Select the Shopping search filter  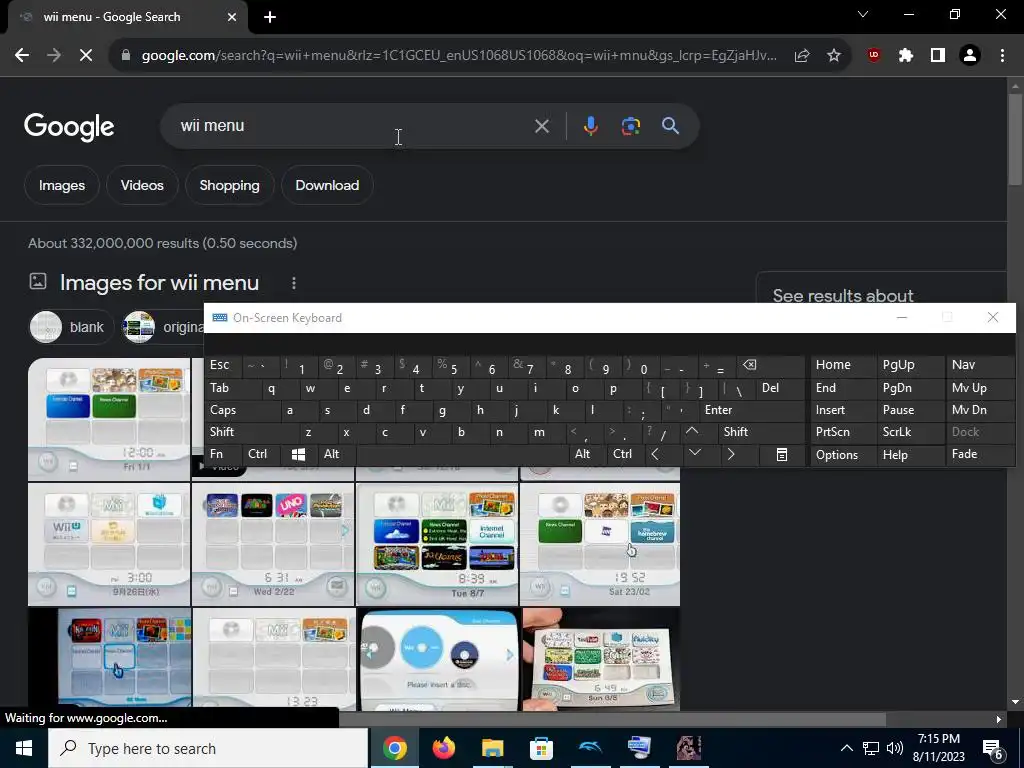229,185
